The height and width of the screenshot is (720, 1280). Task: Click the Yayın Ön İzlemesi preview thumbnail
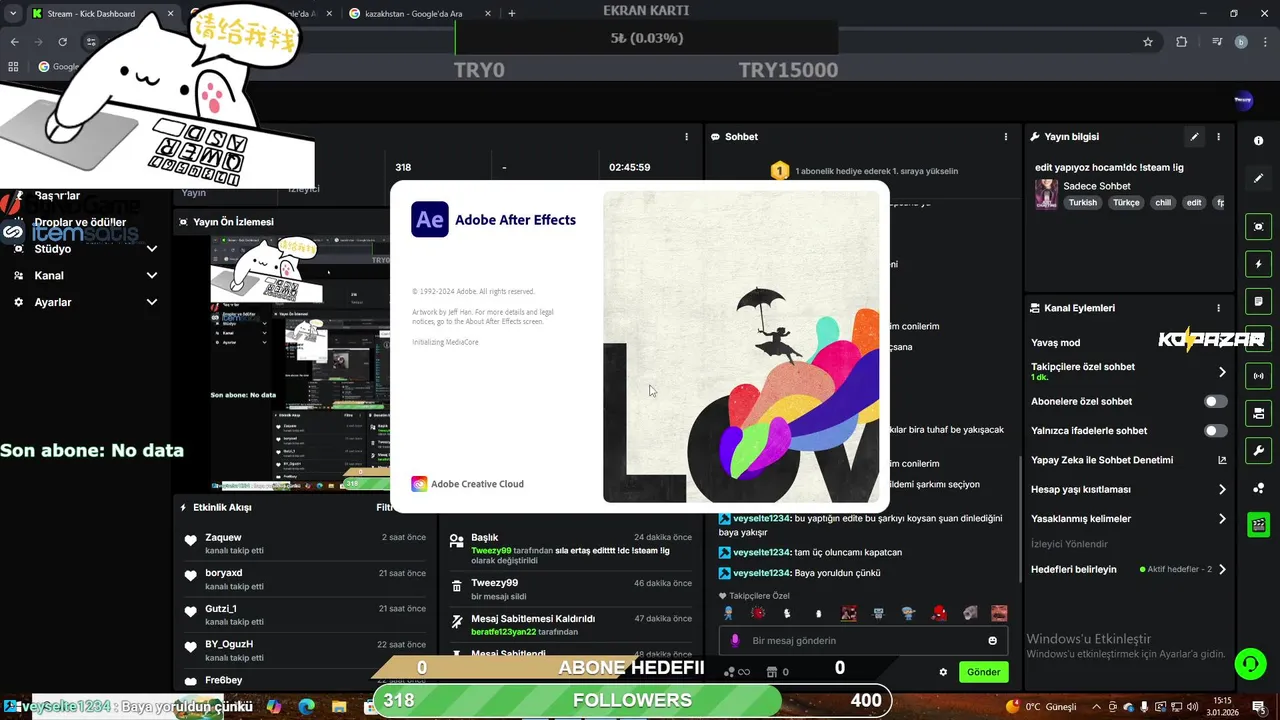click(300, 362)
